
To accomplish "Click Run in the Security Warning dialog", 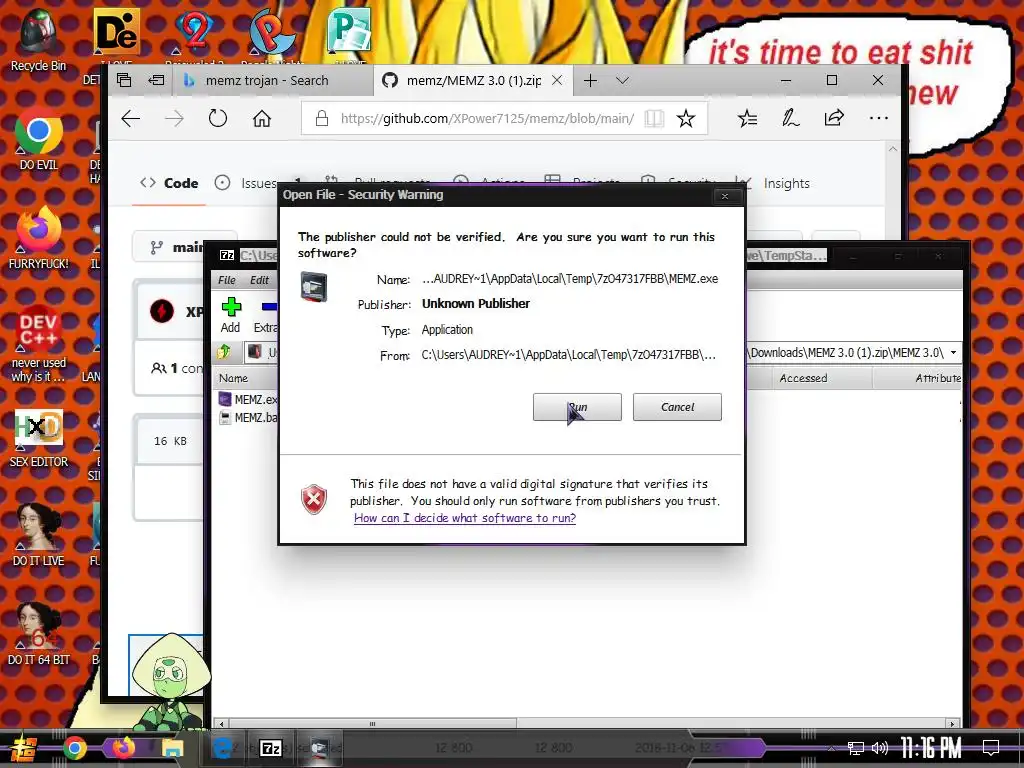I will click(x=577, y=407).
